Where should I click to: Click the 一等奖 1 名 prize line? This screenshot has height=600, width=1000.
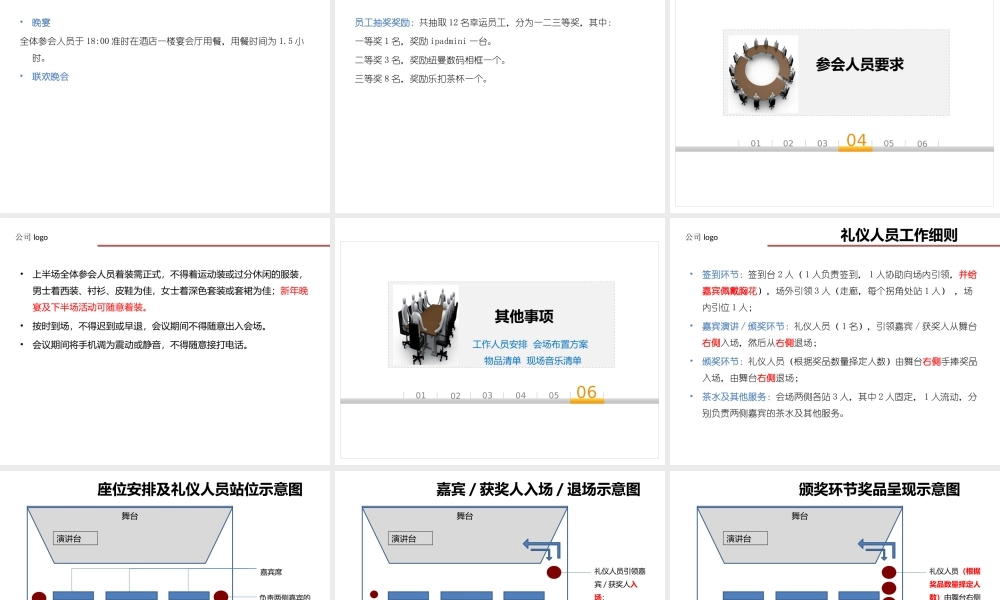[423, 41]
